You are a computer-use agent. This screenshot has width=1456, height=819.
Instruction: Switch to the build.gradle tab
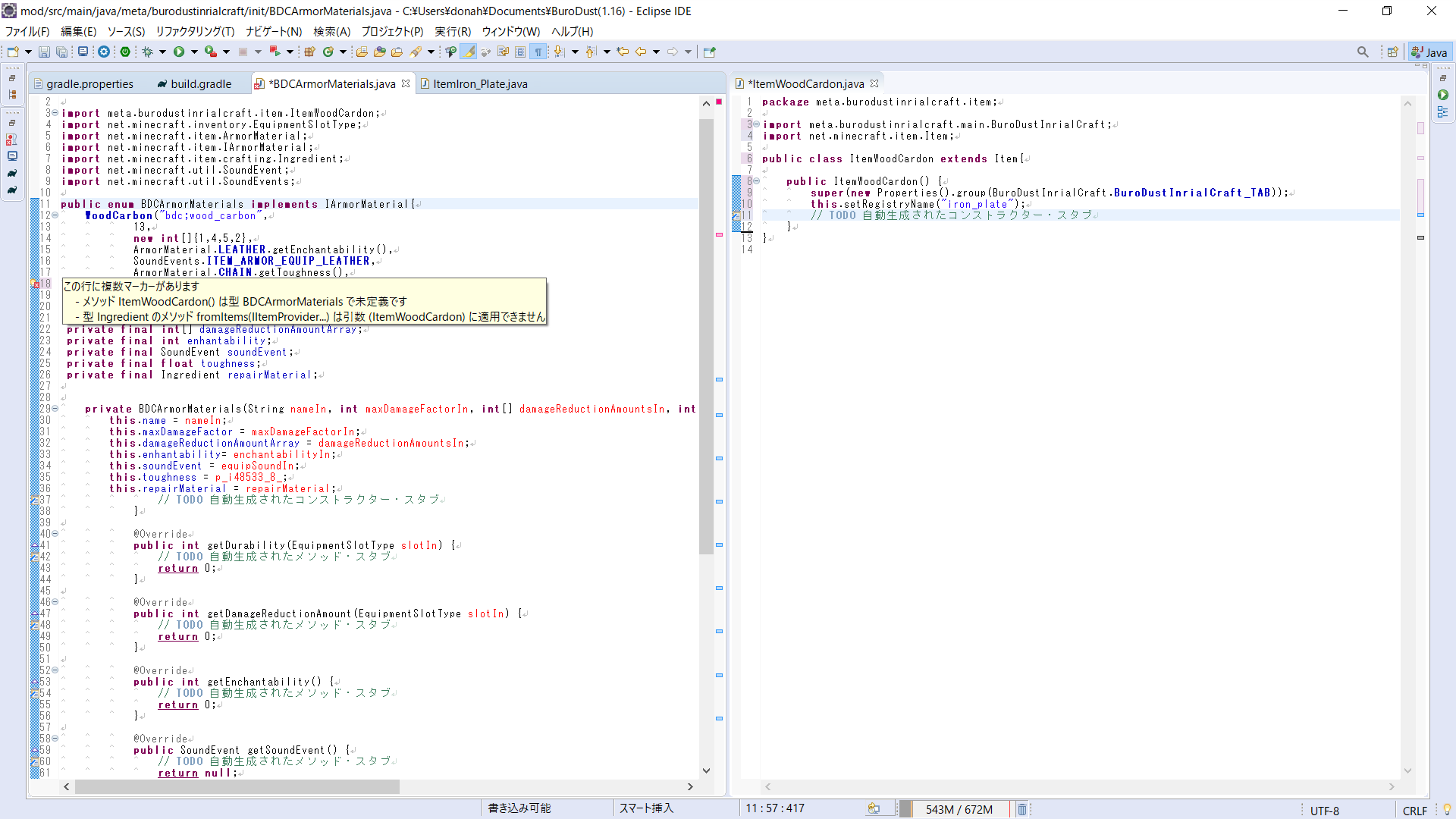click(200, 83)
